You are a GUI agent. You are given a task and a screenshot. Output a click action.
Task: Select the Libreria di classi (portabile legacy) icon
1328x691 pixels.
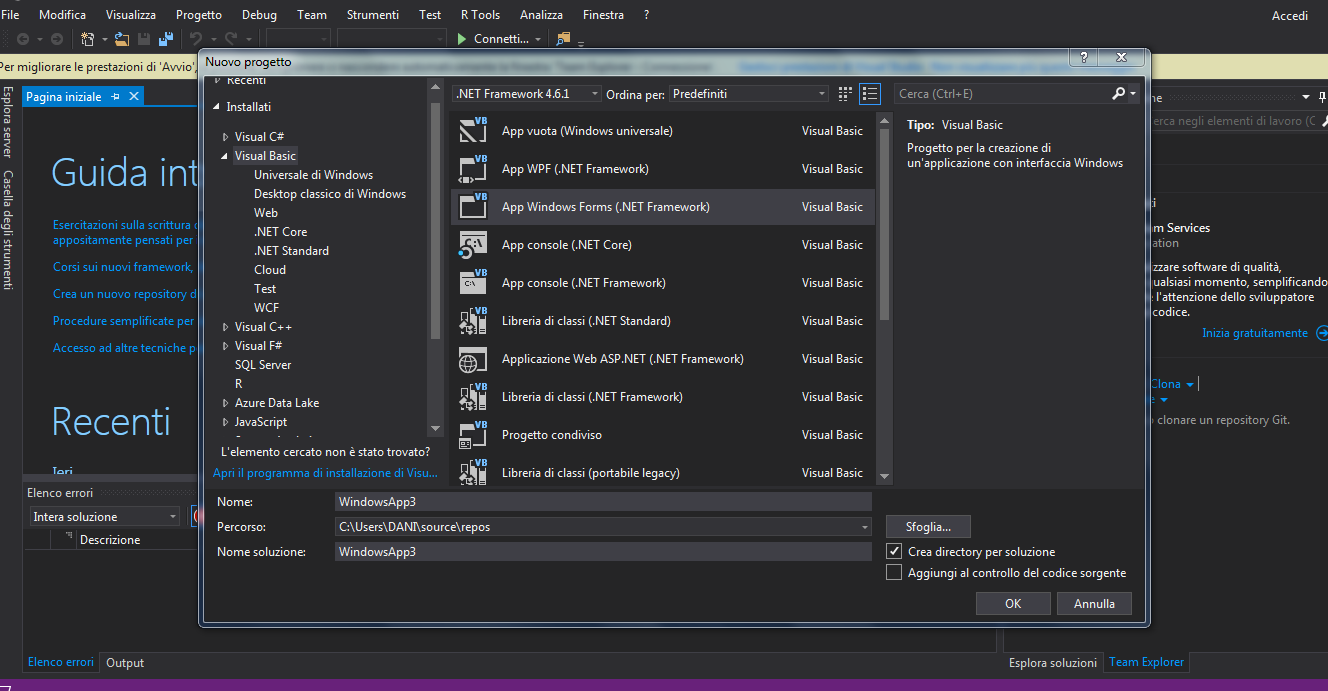[472, 472]
